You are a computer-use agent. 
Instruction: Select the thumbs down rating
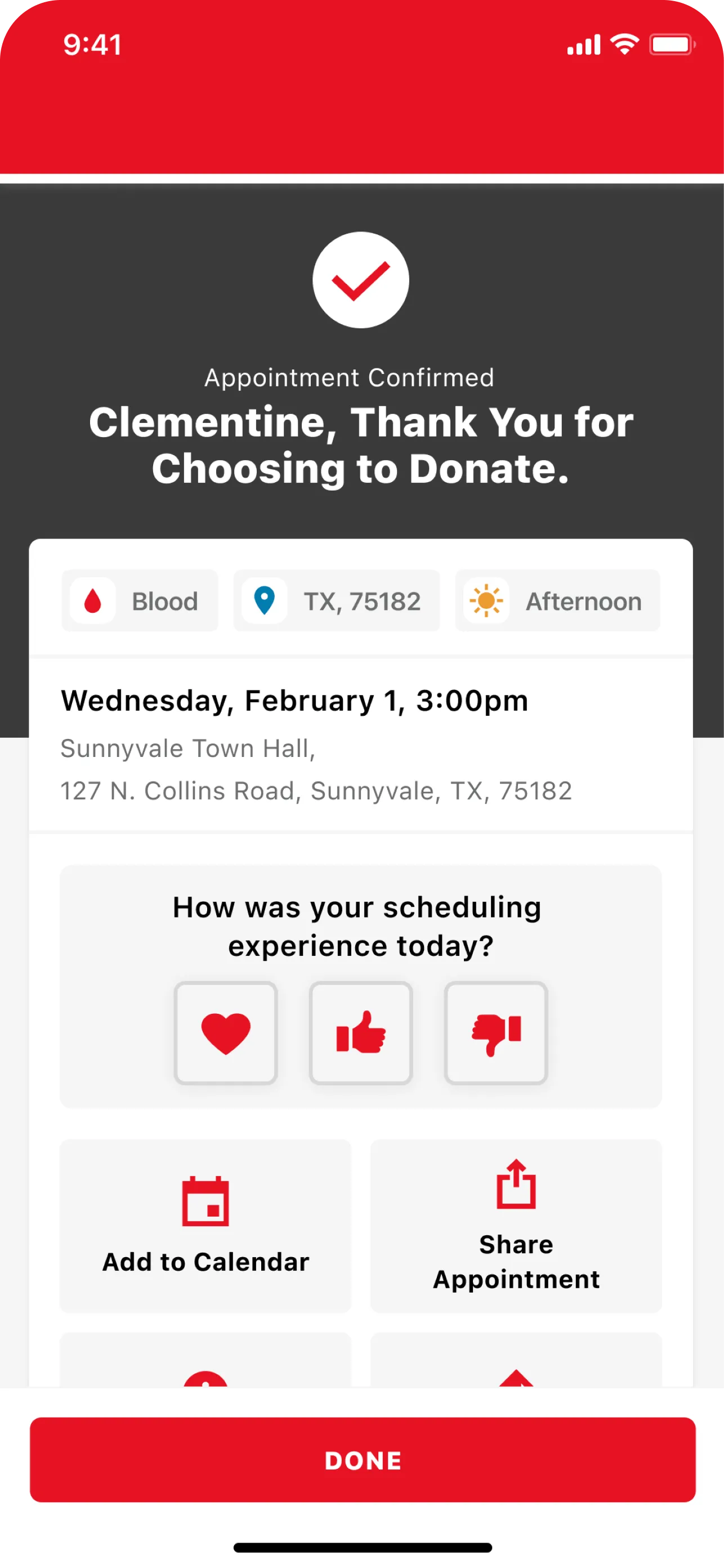(496, 1033)
